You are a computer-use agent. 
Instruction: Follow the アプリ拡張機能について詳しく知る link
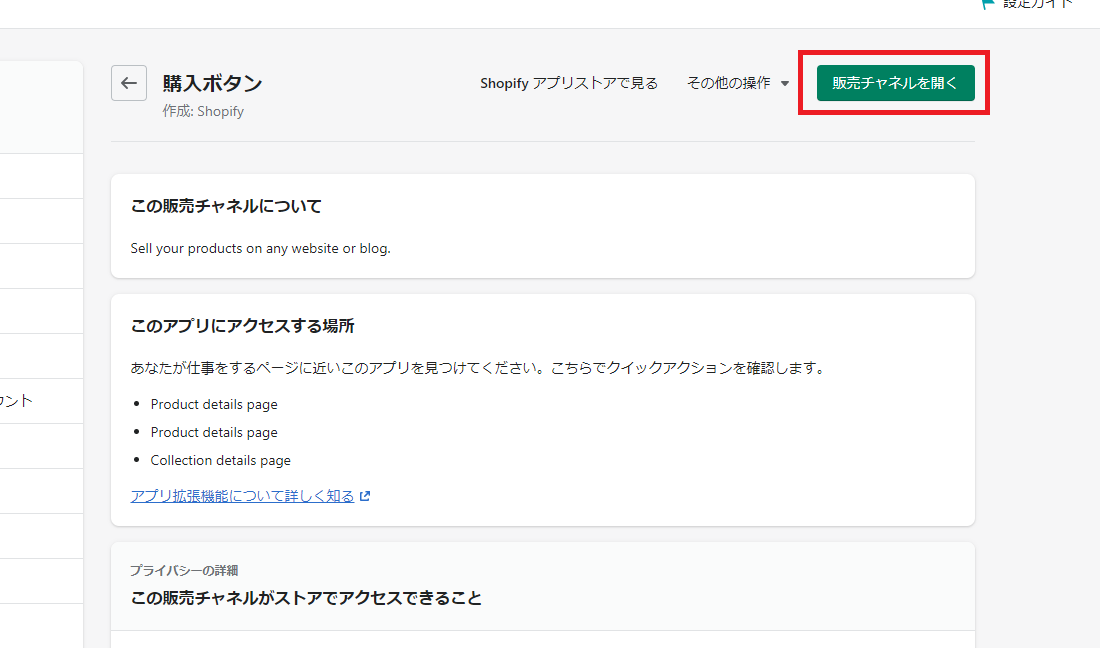click(242, 496)
